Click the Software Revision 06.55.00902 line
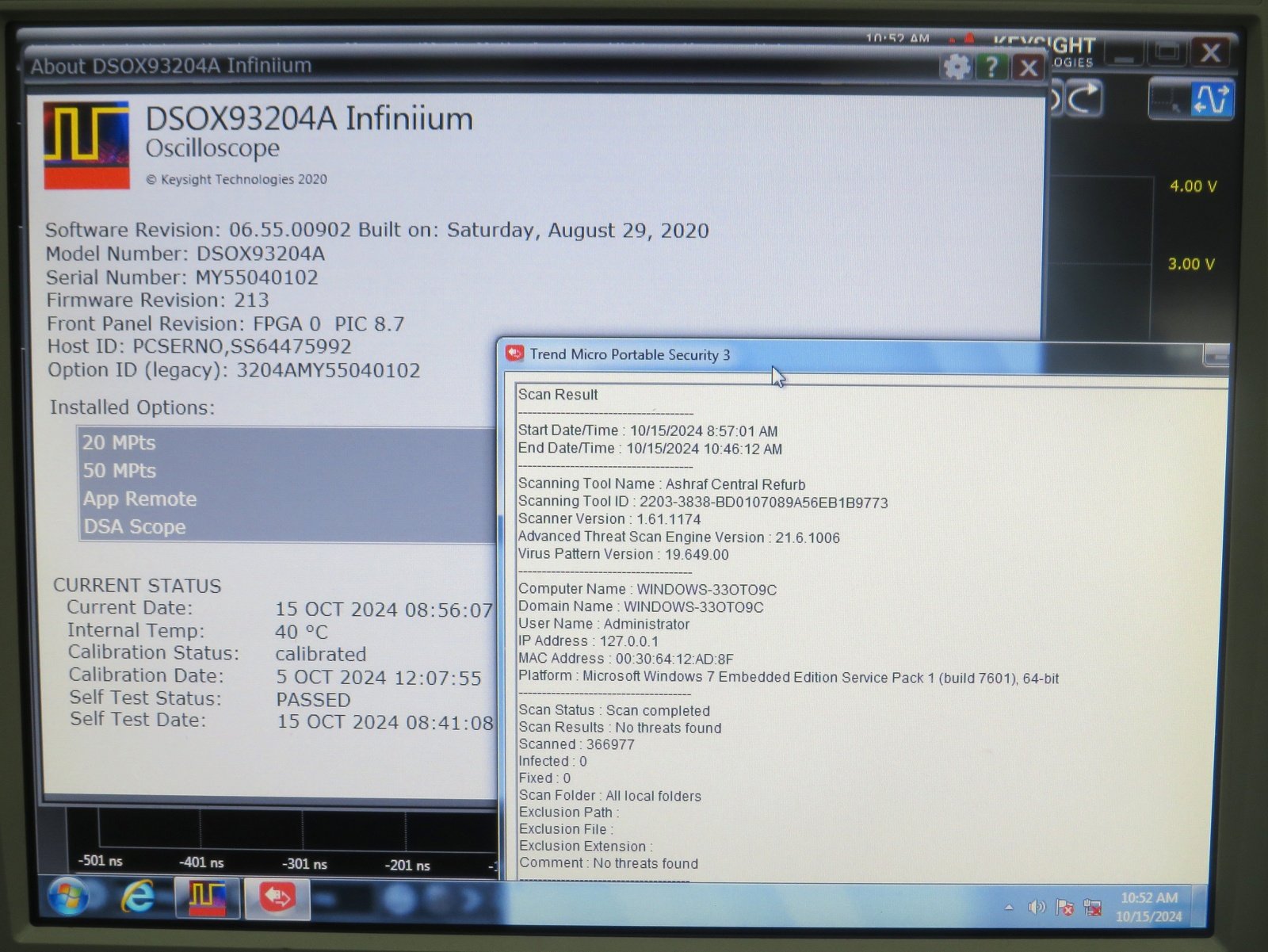 [x=377, y=230]
